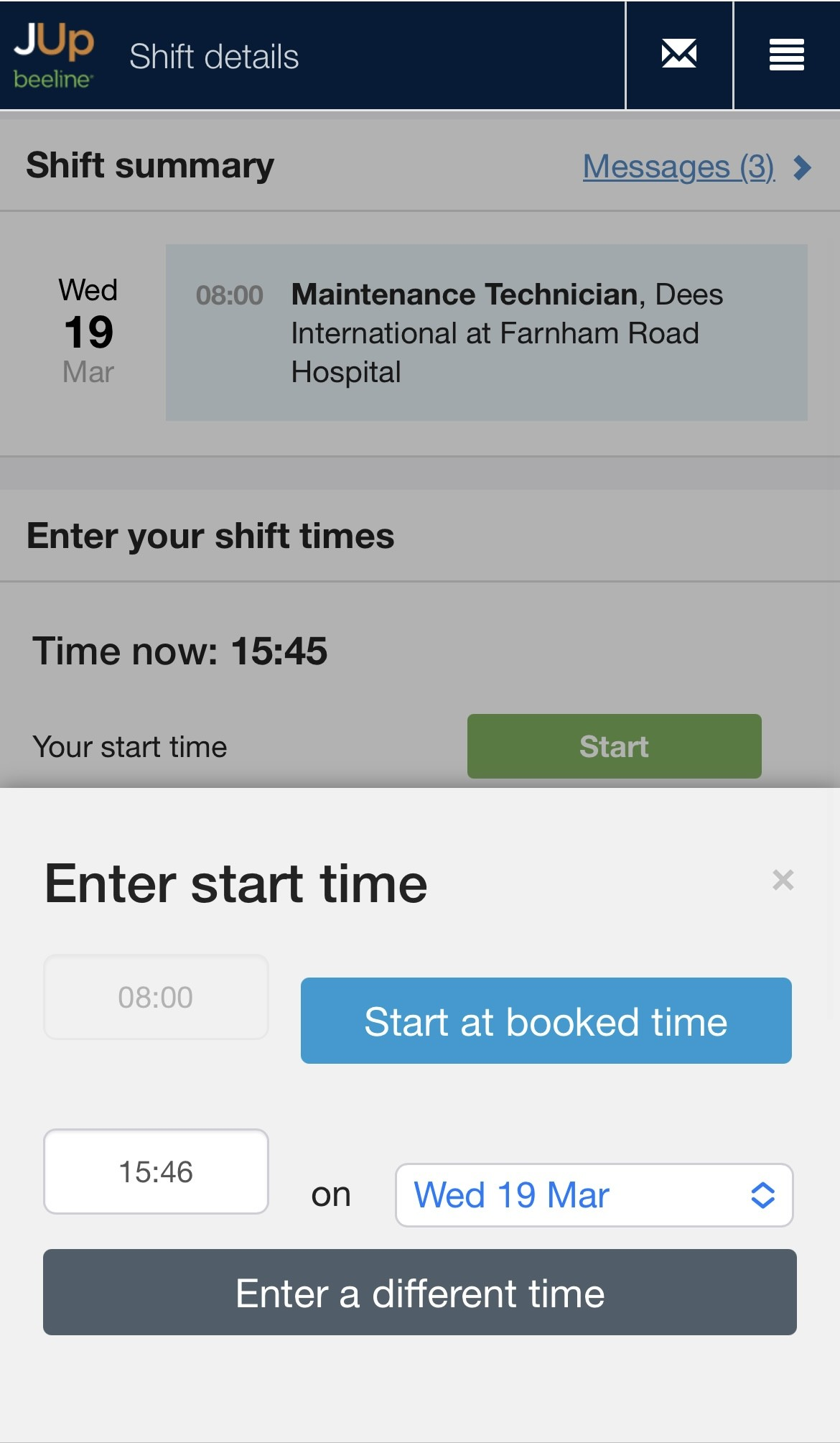The width and height of the screenshot is (840, 1443).
Task: Tap the Enter your shift times heading
Action: coord(210,536)
